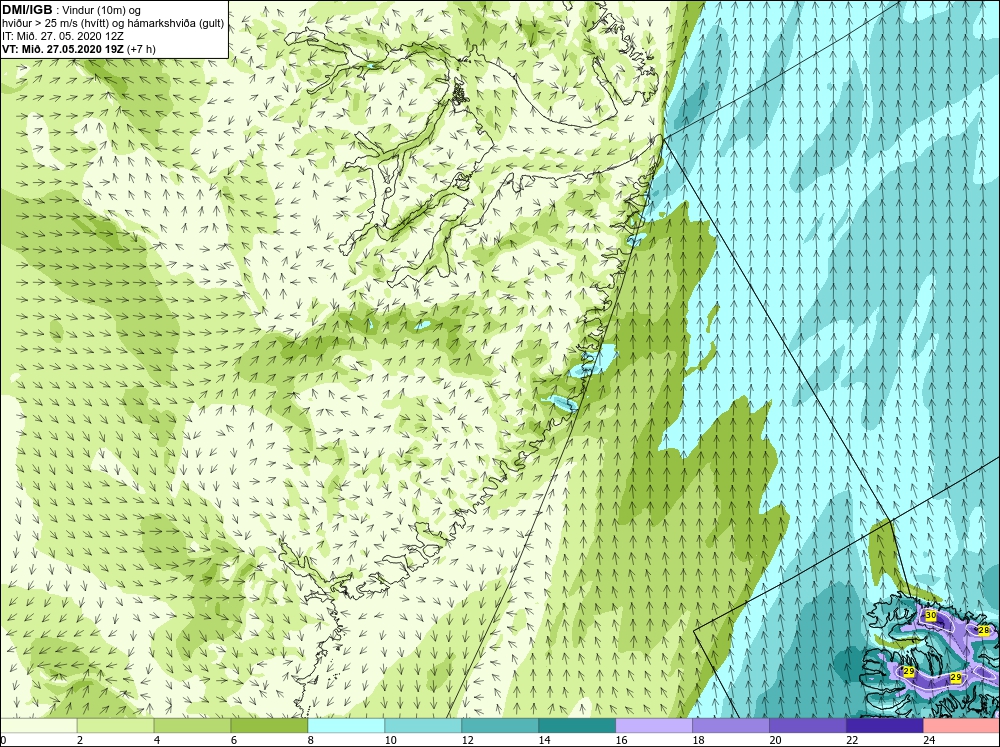Image resolution: width=1000 pixels, height=747 pixels.
Task: Click the 0–2 m/s pale yellow legend swatch
Action: pyautogui.click(x=38, y=725)
